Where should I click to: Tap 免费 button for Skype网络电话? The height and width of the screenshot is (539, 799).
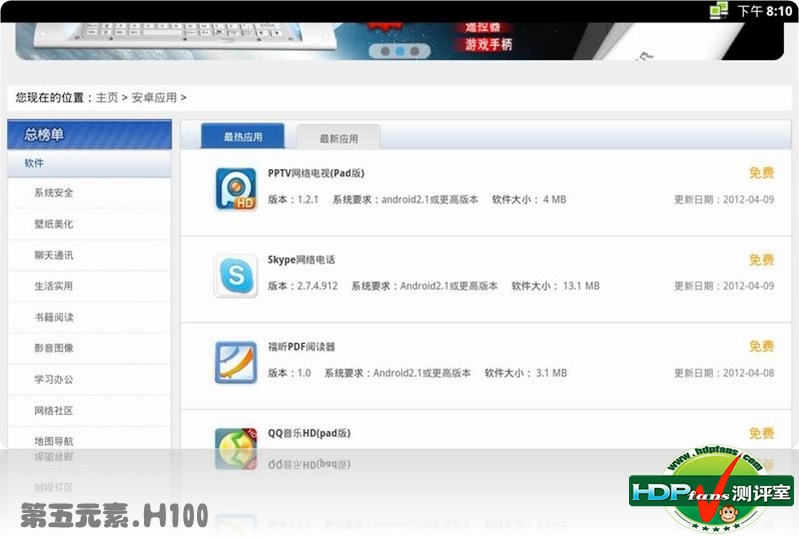(x=761, y=260)
